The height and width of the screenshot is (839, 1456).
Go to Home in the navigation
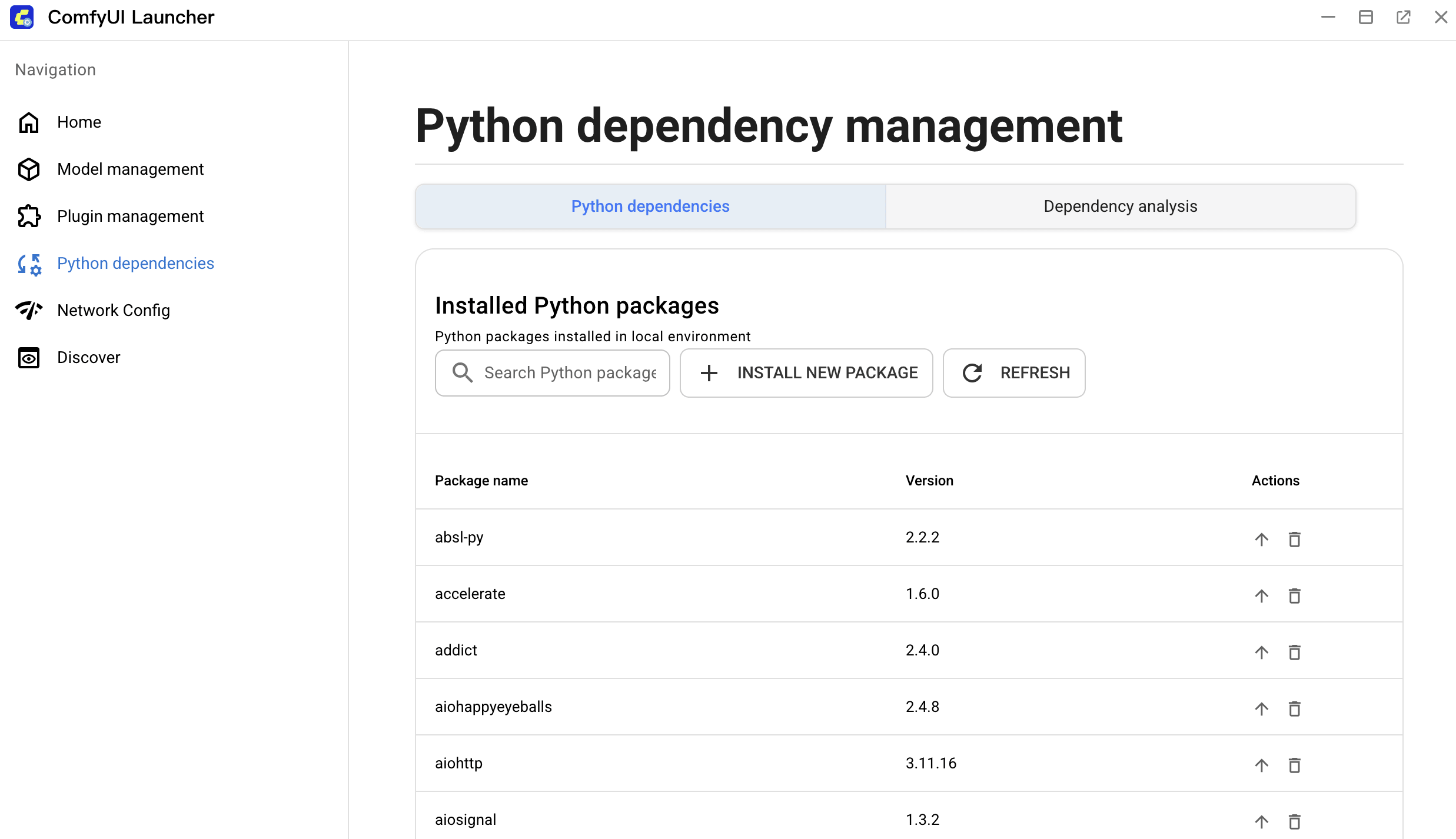[79, 122]
